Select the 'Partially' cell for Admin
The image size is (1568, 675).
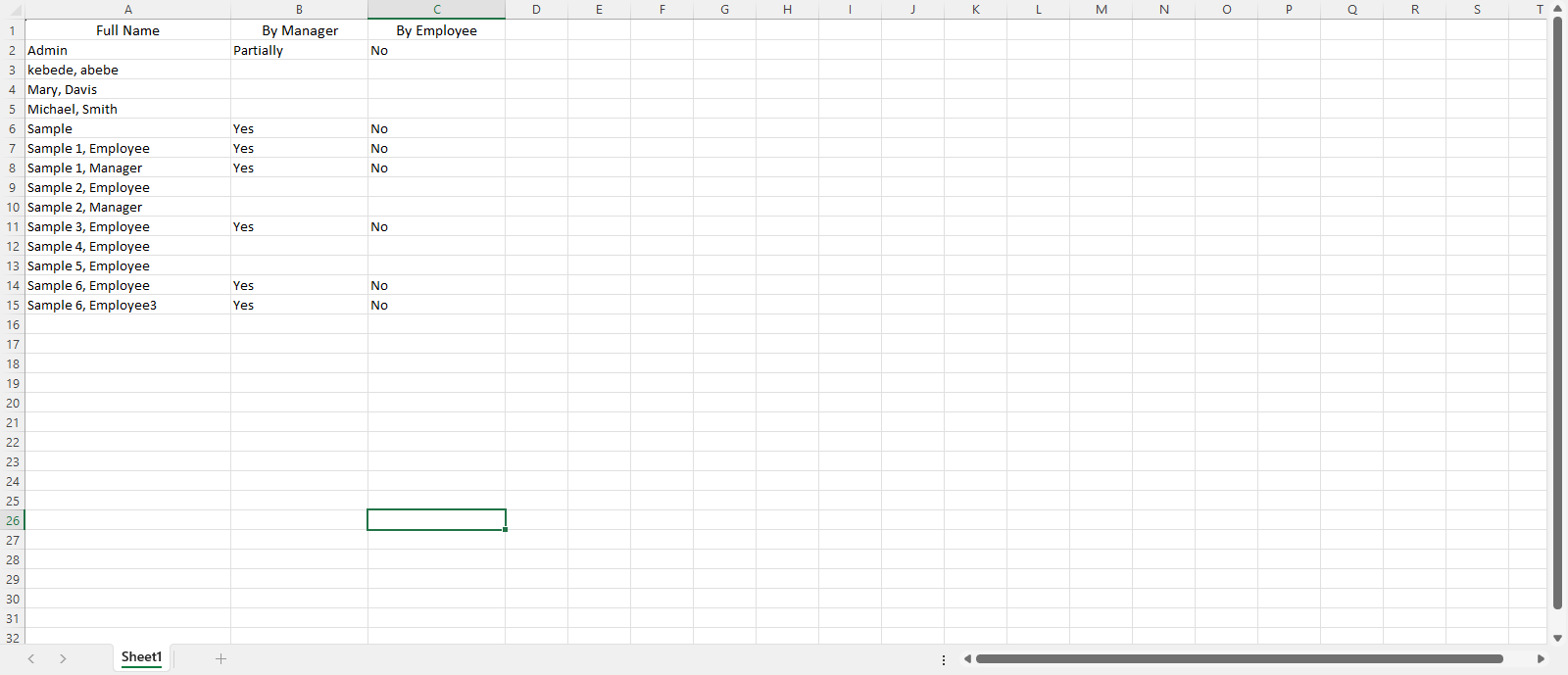(299, 50)
